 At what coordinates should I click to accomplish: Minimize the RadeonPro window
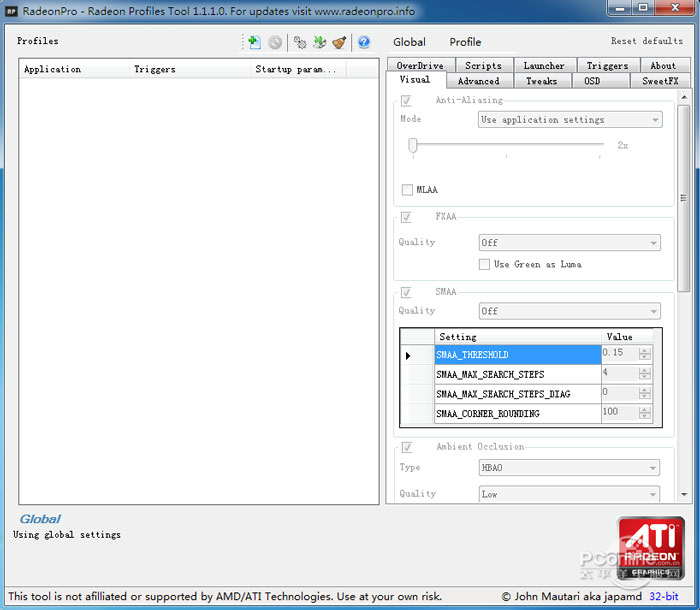pos(620,7)
